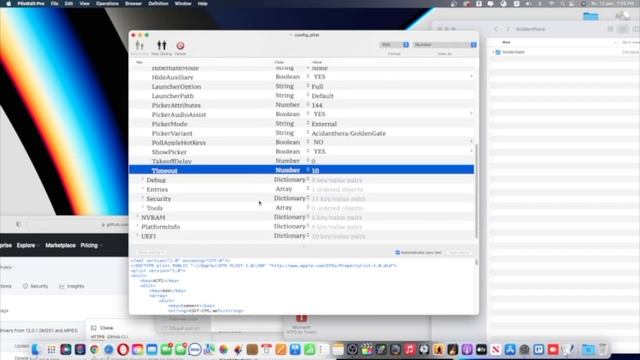Open PickerAudioAssist YES boolean dropdown arrow
This screenshot has width=640, height=360.
coord(471,114)
